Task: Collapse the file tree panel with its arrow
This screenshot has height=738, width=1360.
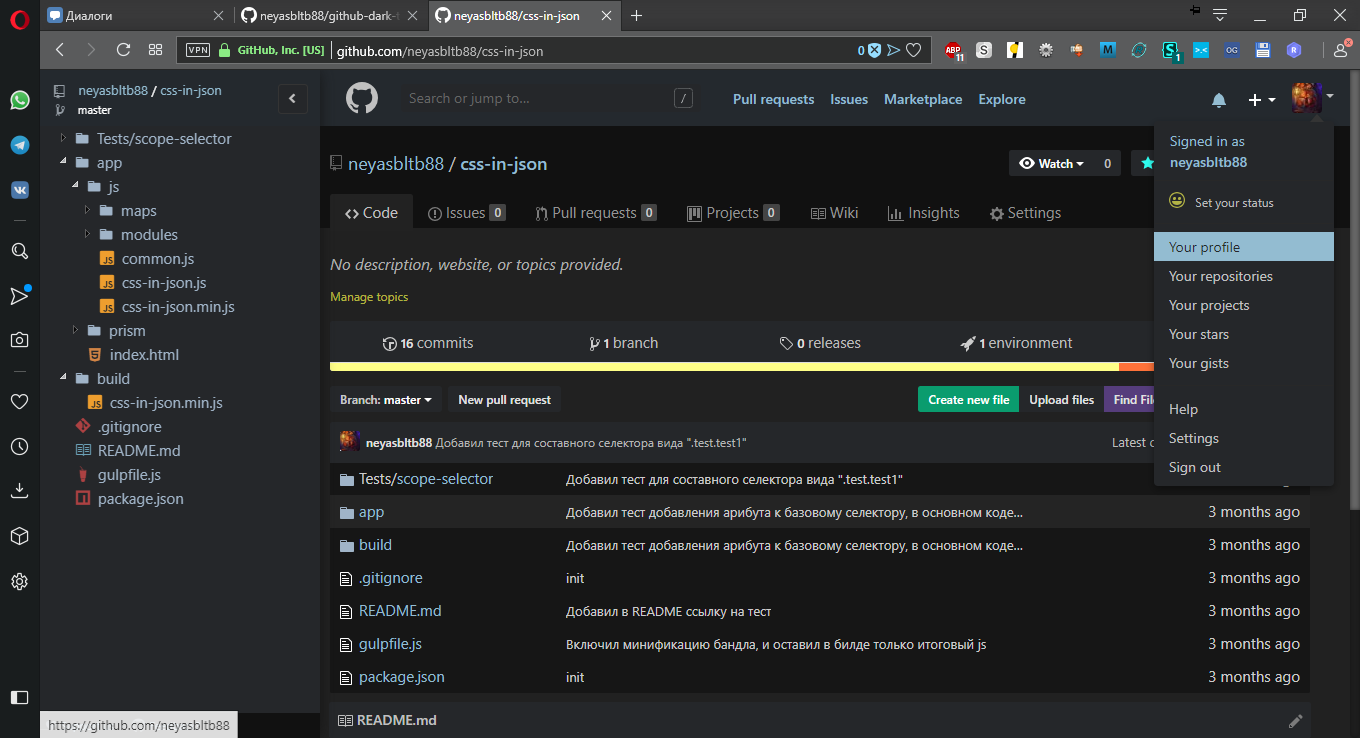Action: pyautogui.click(x=292, y=98)
